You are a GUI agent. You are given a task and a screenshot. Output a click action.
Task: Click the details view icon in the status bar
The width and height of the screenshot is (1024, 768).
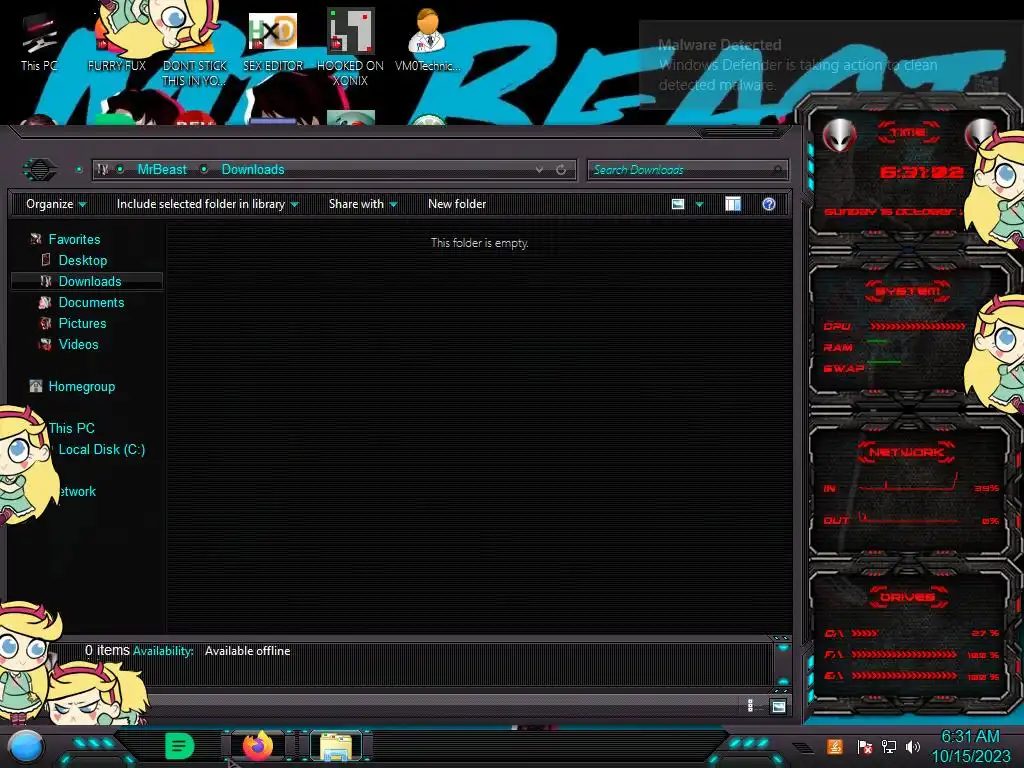coord(750,706)
